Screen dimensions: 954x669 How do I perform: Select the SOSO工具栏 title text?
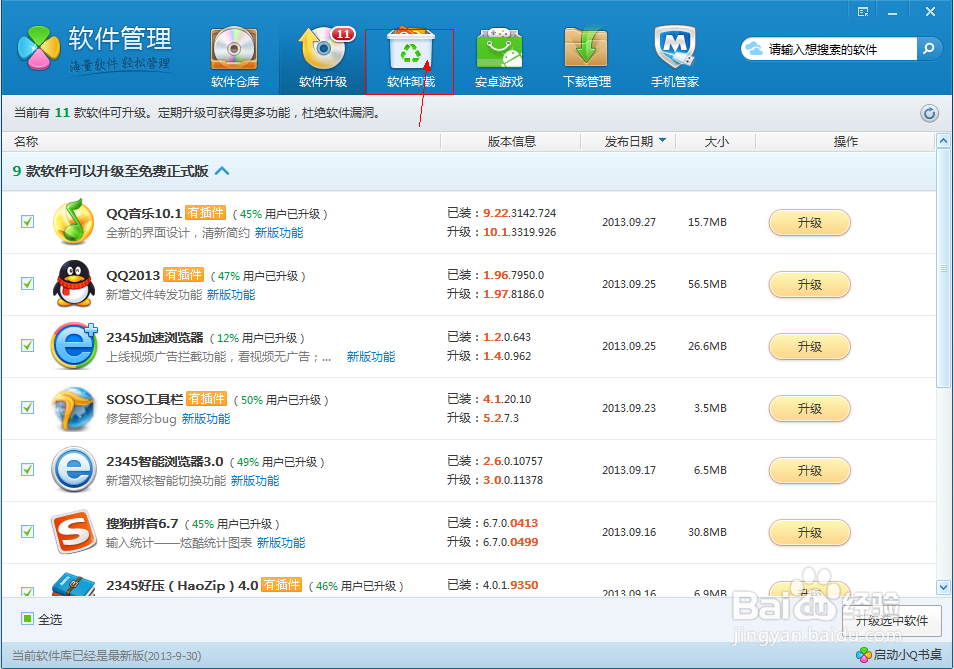(x=145, y=400)
